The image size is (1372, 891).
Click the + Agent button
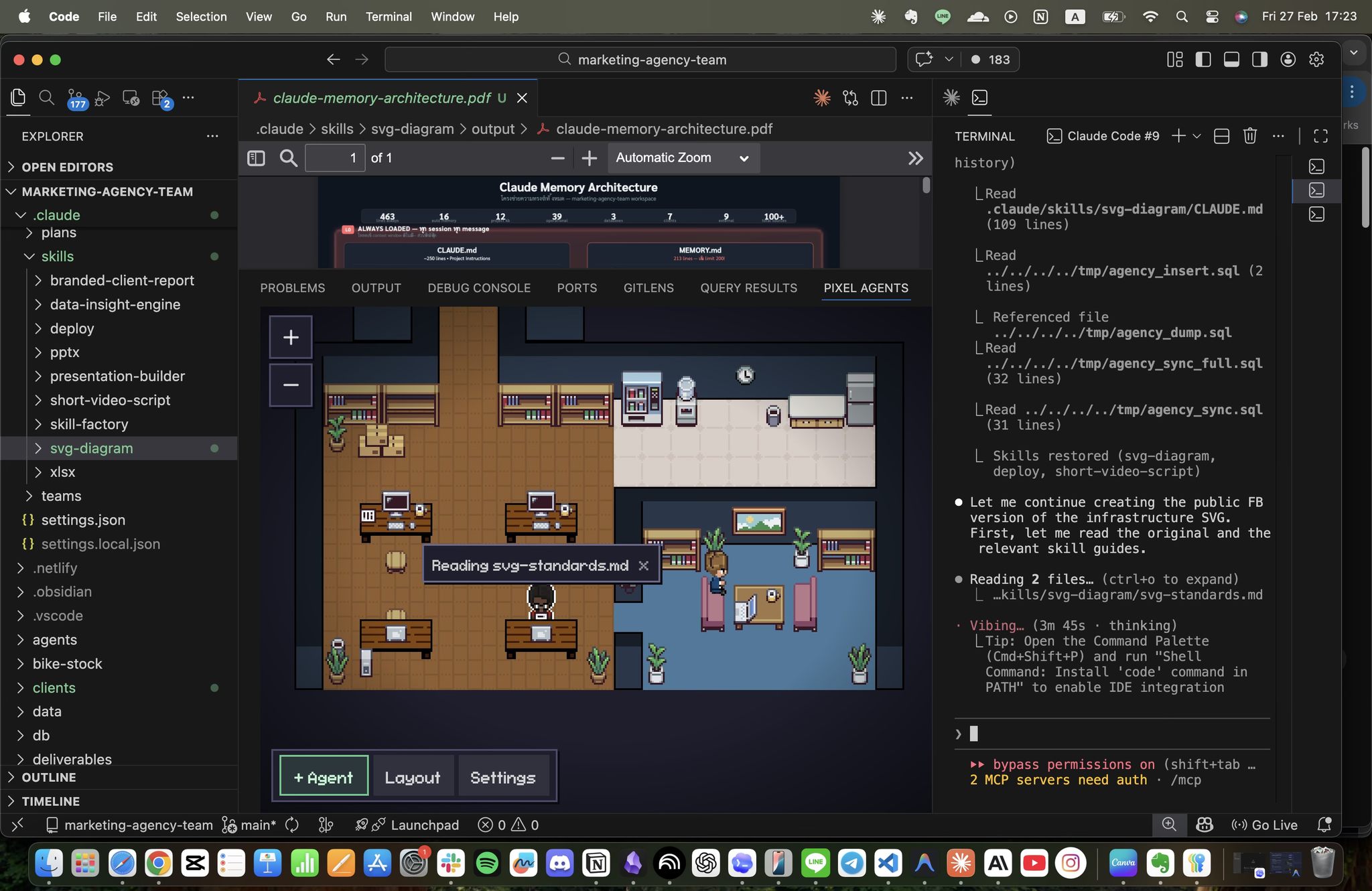tap(324, 777)
